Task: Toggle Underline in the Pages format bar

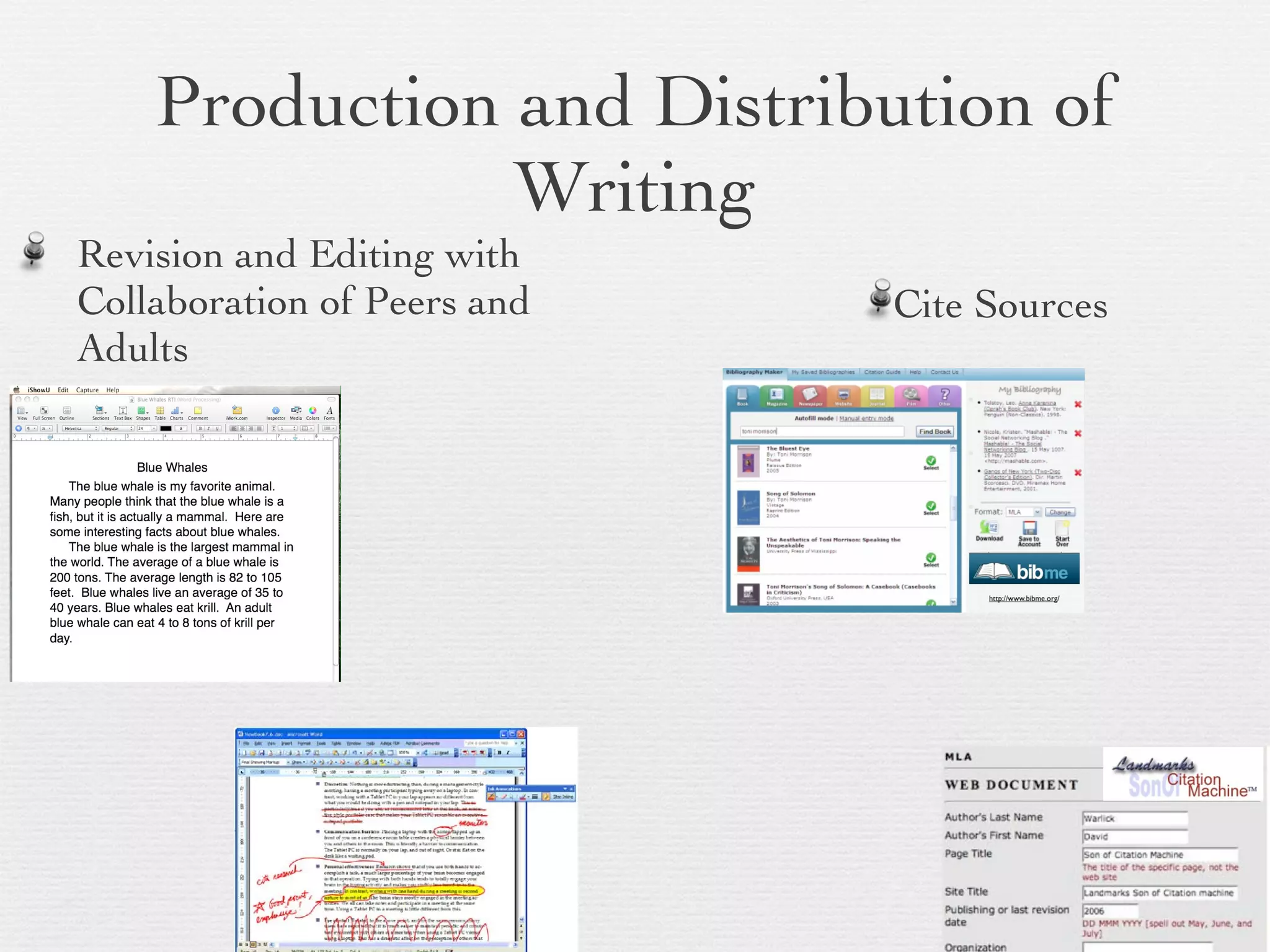Action: click(x=217, y=428)
